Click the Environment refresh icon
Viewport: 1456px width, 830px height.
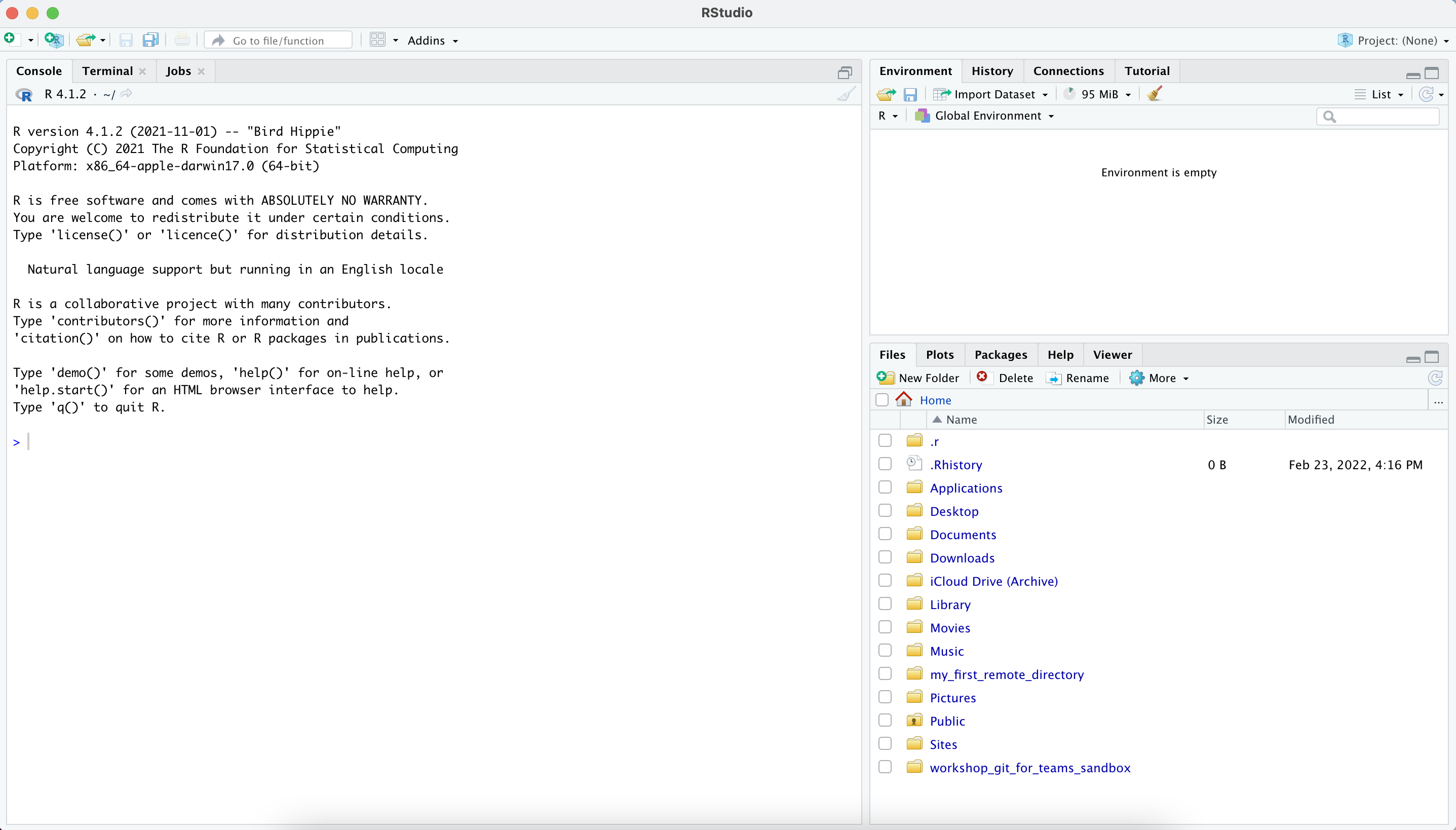(x=1427, y=95)
